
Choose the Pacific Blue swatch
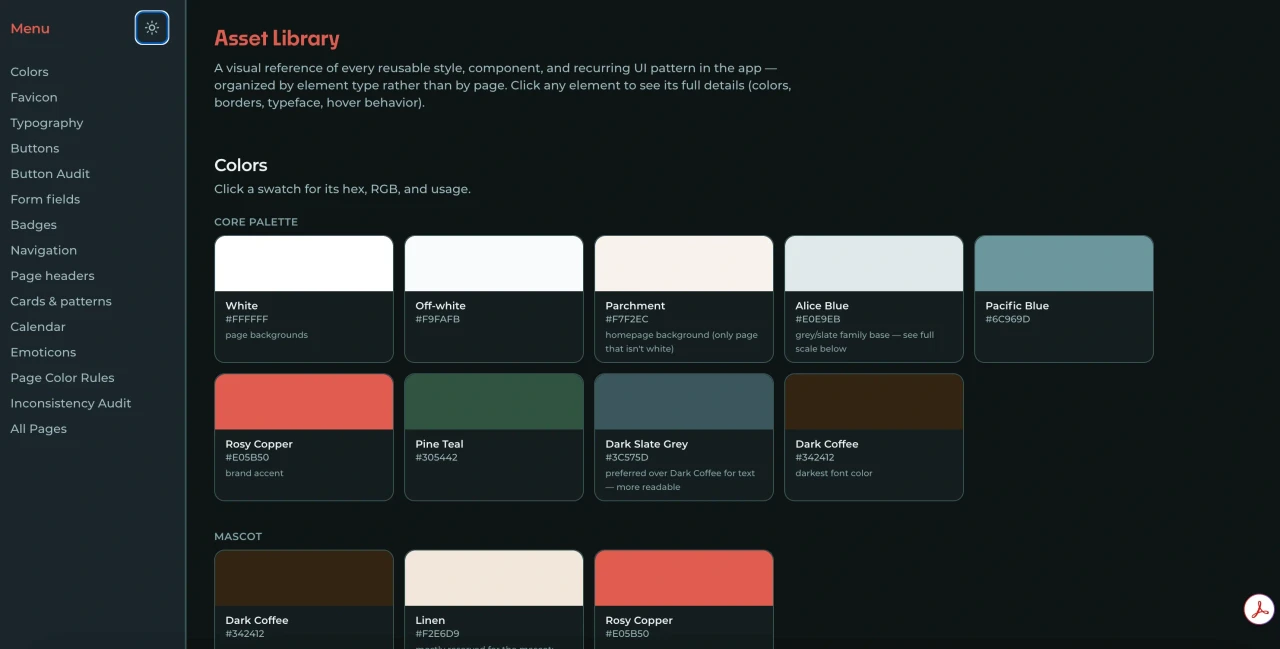[1064, 299]
